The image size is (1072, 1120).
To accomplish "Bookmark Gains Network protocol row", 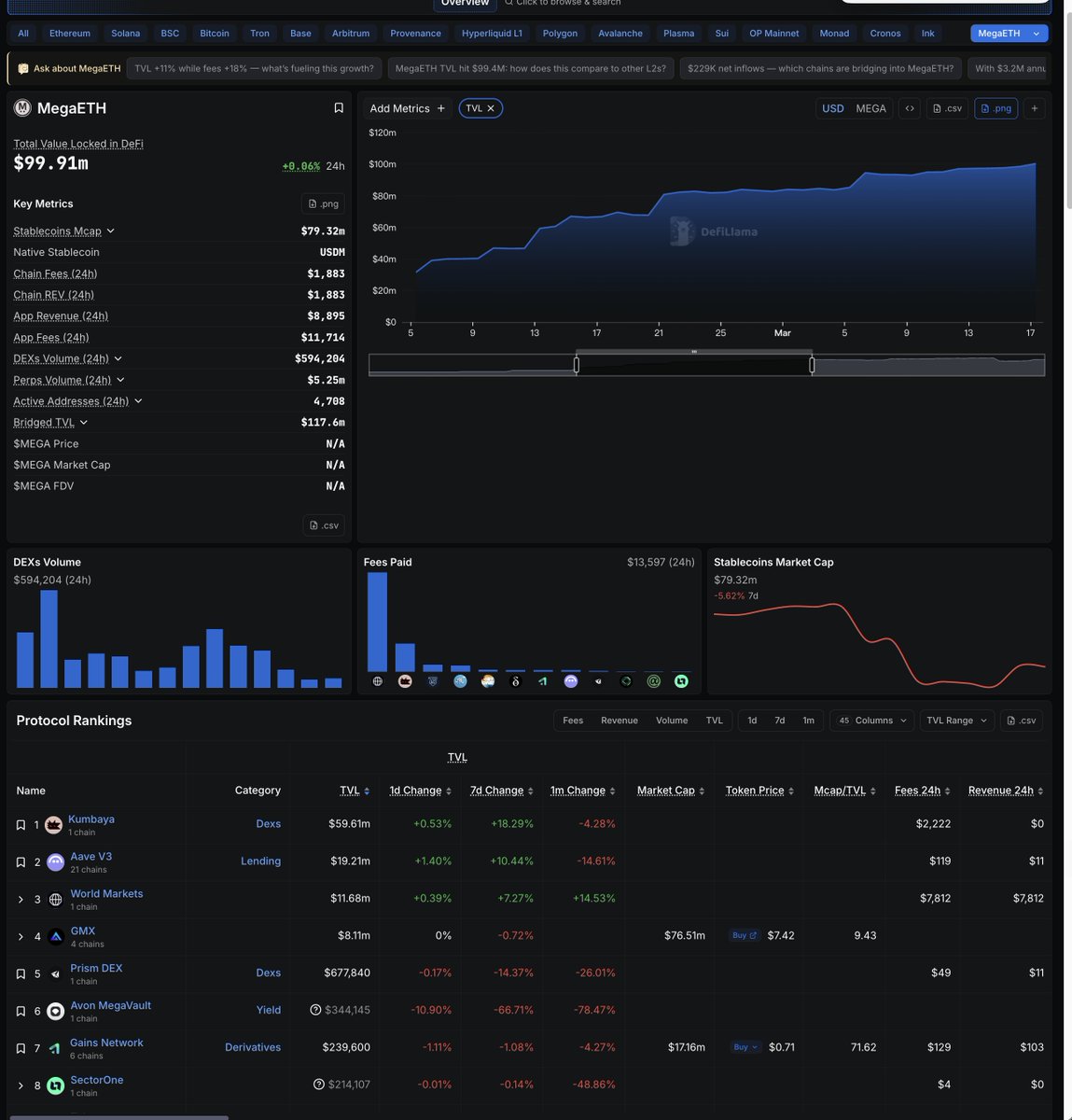I will (21, 1049).
